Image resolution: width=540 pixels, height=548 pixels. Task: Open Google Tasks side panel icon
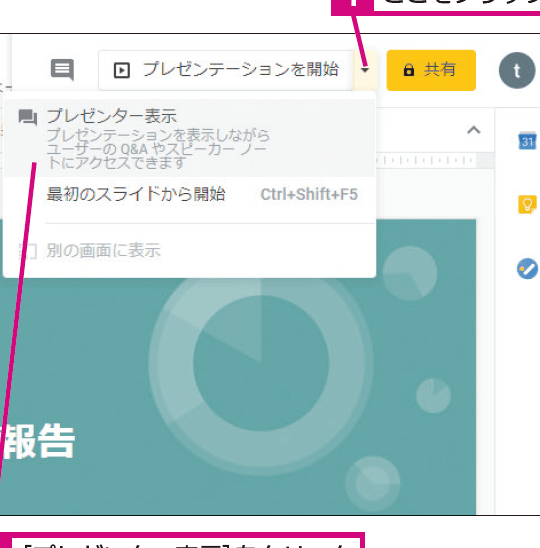click(x=527, y=269)
